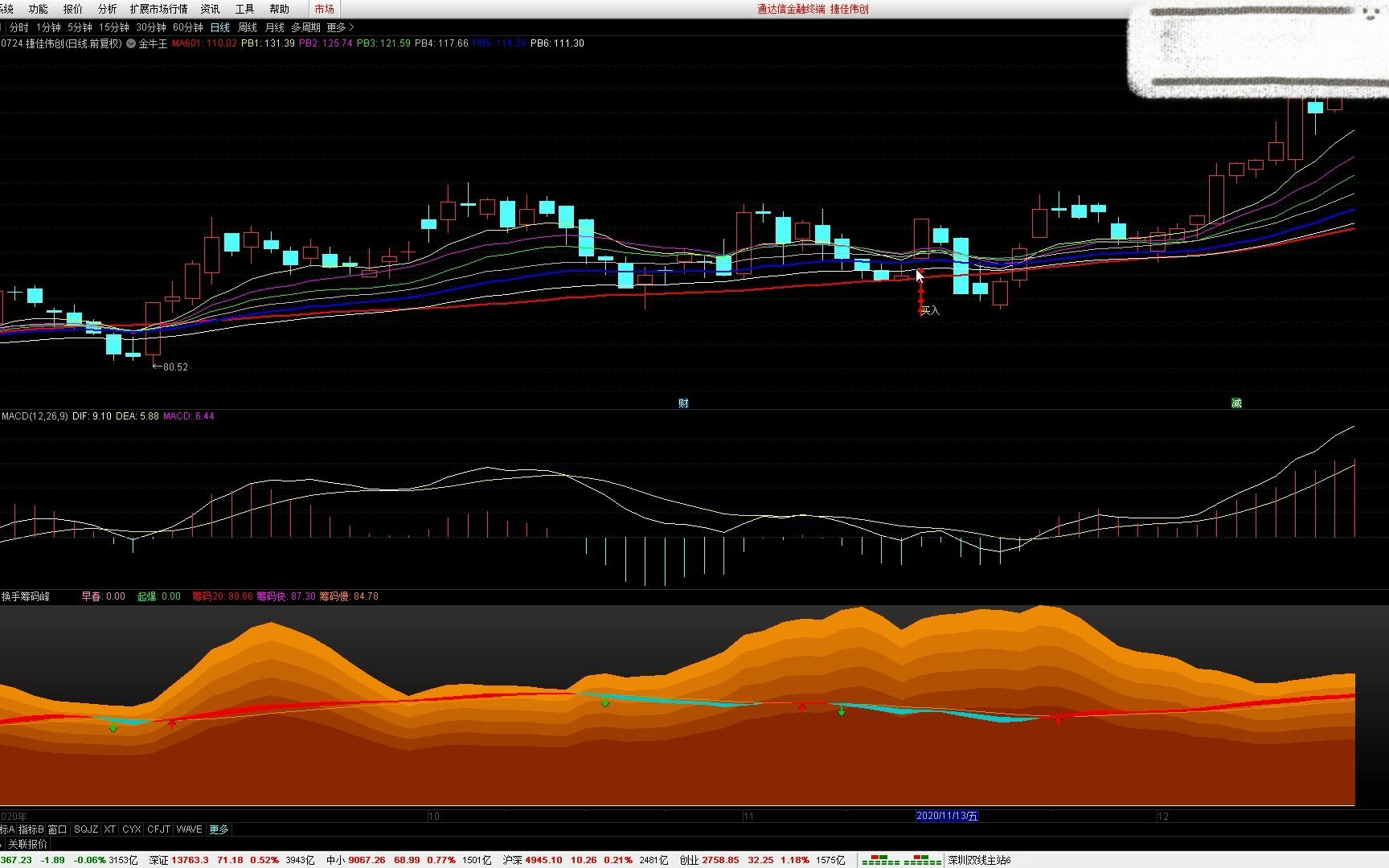Click the first green down arrow in 筹码峰 panel

(x=113, y=728)
